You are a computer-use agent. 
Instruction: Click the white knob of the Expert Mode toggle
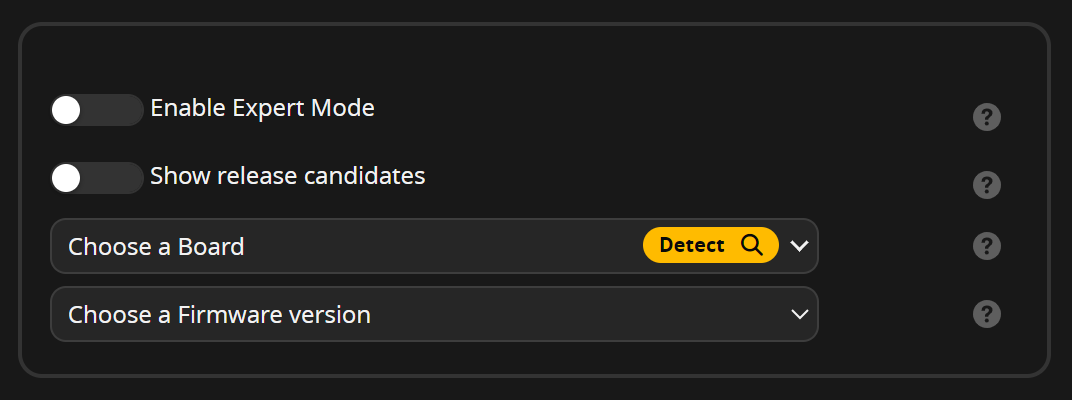point(66,110)
